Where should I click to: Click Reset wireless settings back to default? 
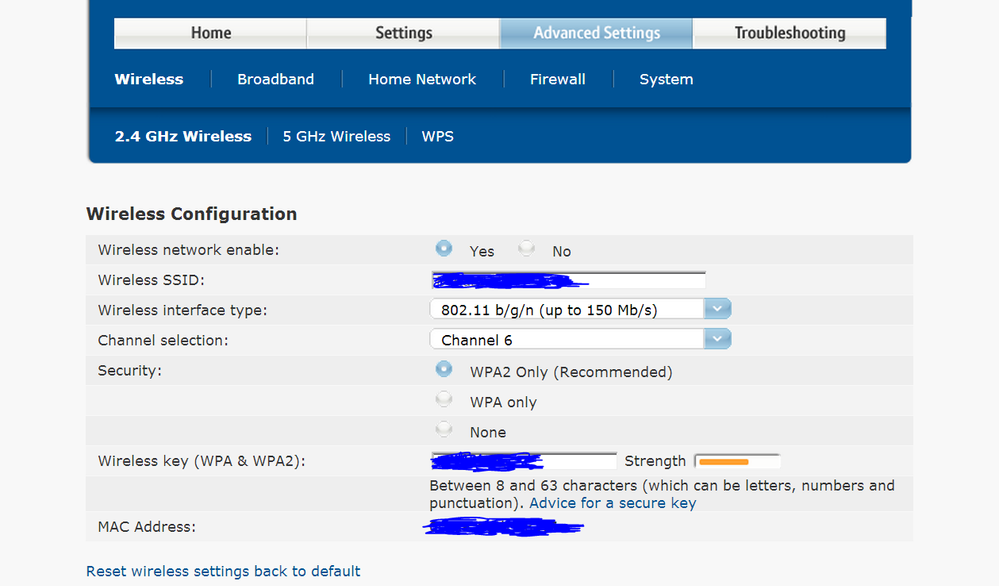(x=223, y=571)
